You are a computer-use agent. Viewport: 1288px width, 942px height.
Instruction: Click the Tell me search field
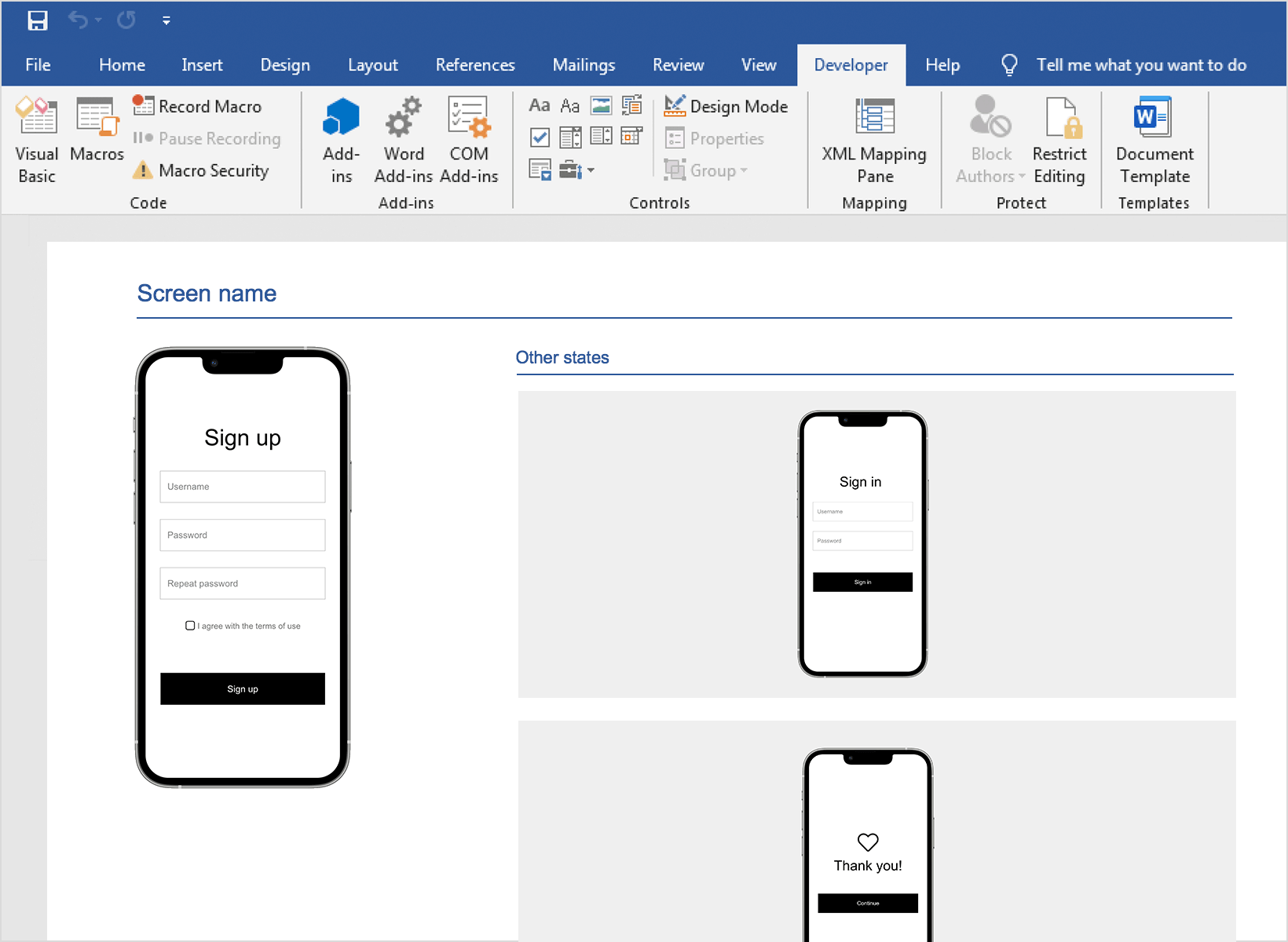pos(1140,65)
